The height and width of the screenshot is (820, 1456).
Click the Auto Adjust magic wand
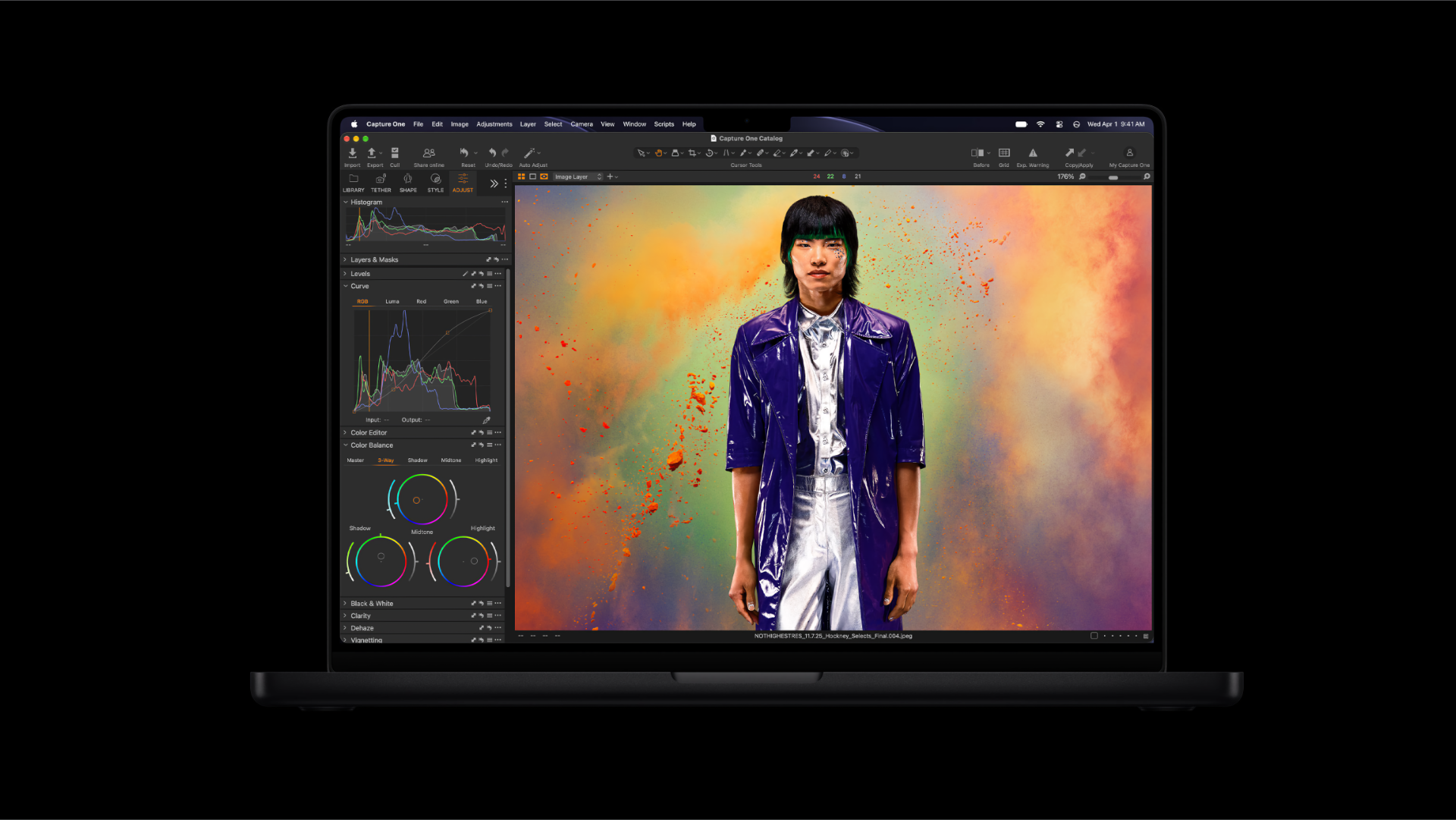point(529,153)
